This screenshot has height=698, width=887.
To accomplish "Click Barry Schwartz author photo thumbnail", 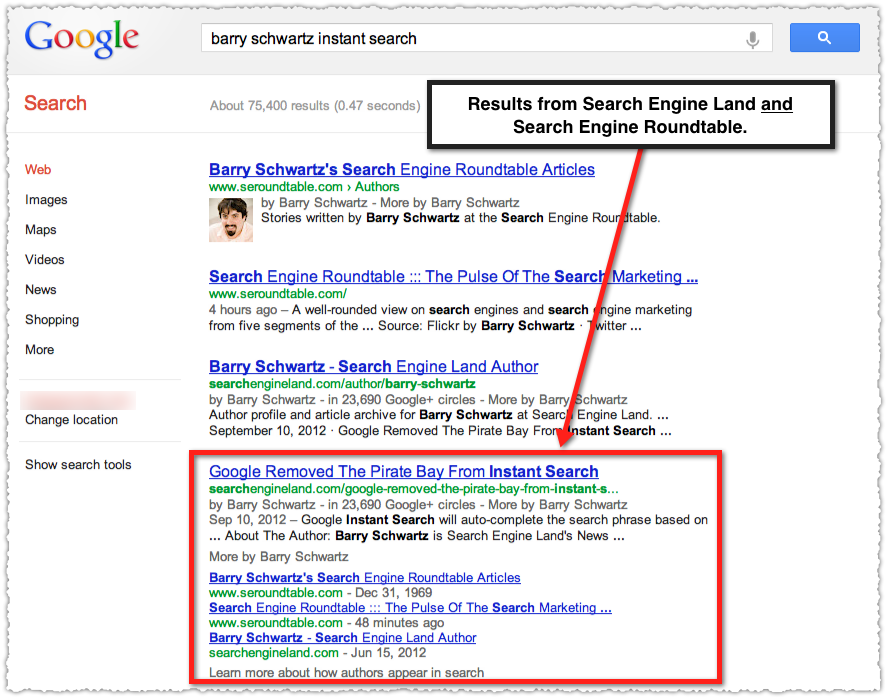I will (x=231, y=219).
